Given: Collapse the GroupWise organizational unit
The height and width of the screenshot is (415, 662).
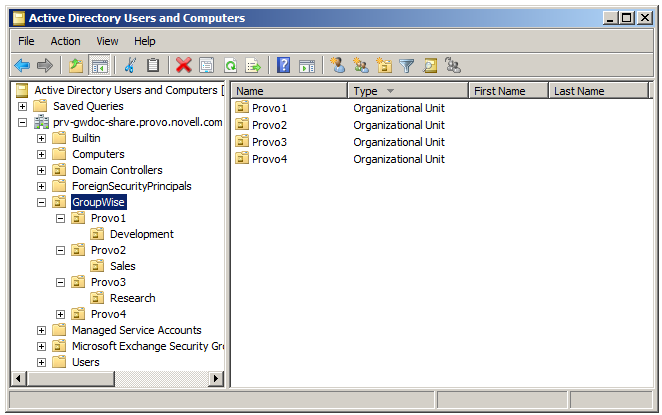Looking at the screenshot, I should point(41,203).
